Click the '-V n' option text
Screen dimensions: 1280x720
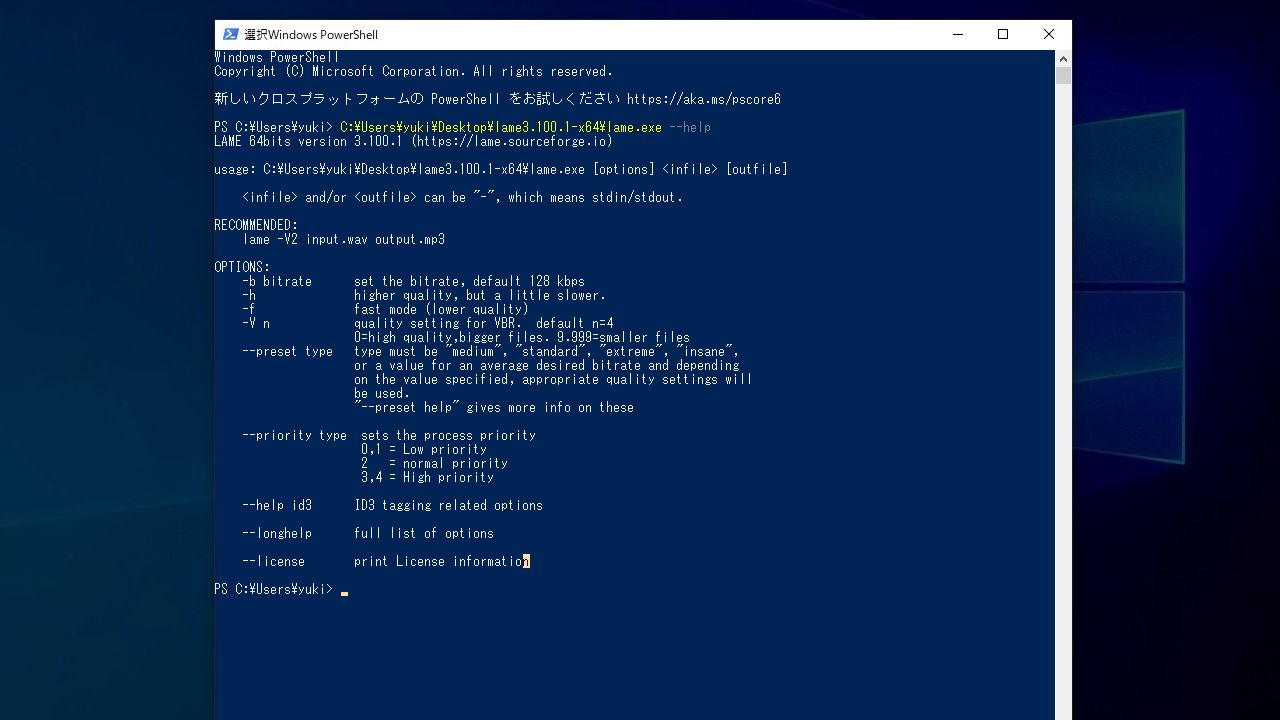pos(256,323)
